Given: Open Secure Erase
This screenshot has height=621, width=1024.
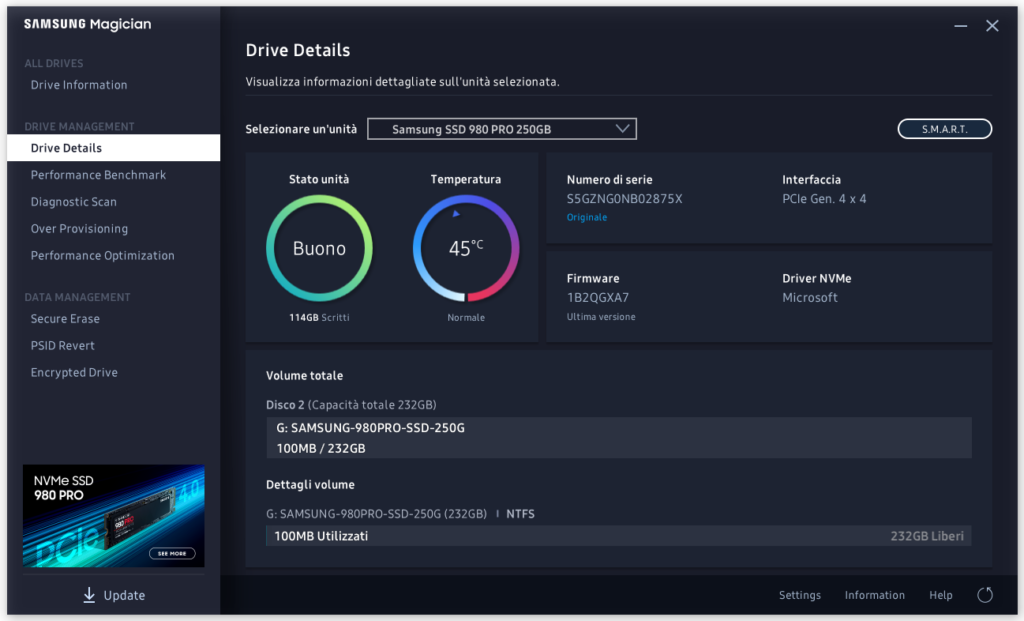Looking at the screenshot, I should [65, 319].
